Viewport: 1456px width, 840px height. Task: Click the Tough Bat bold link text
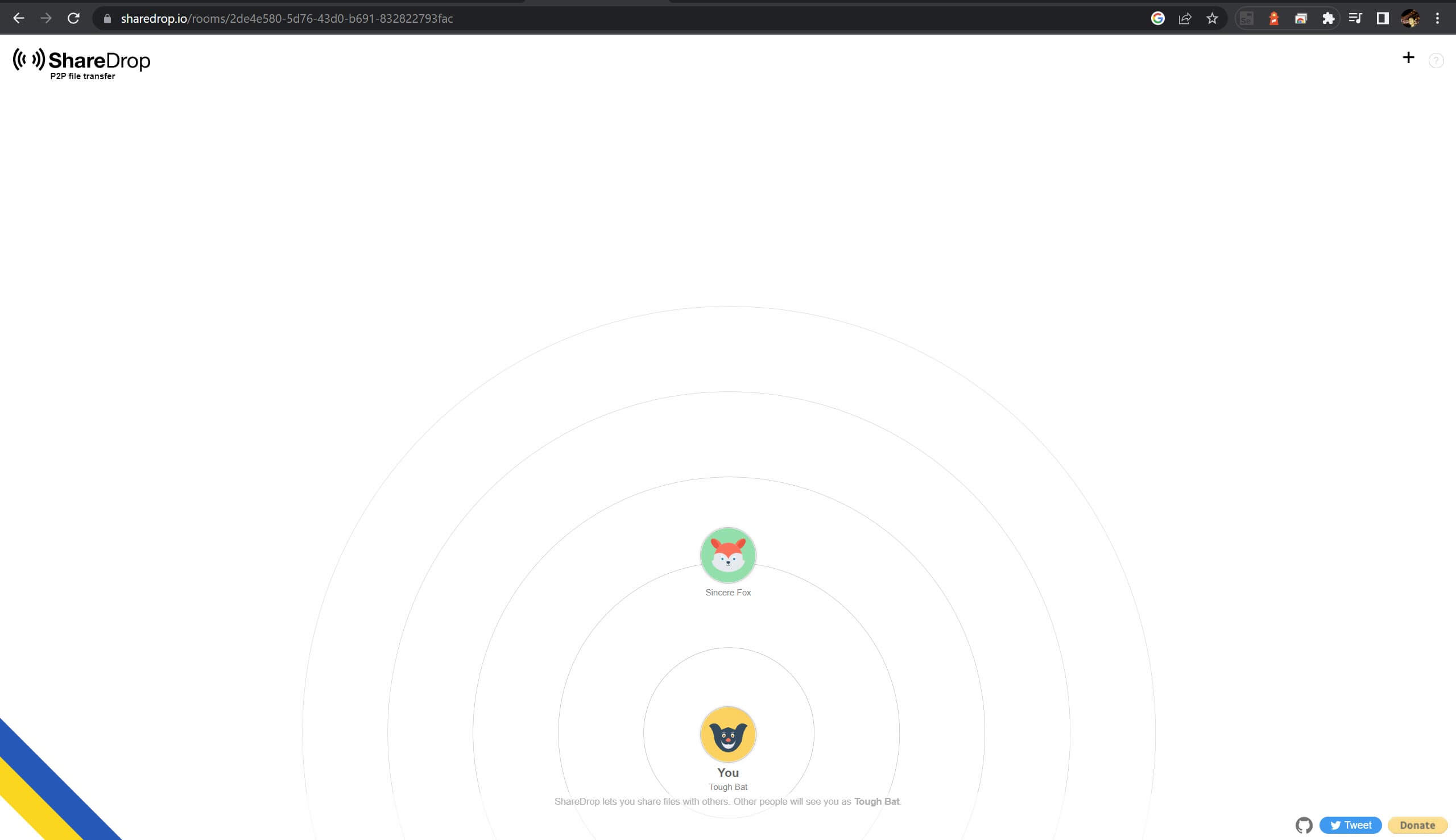click(x=877, y=801)
